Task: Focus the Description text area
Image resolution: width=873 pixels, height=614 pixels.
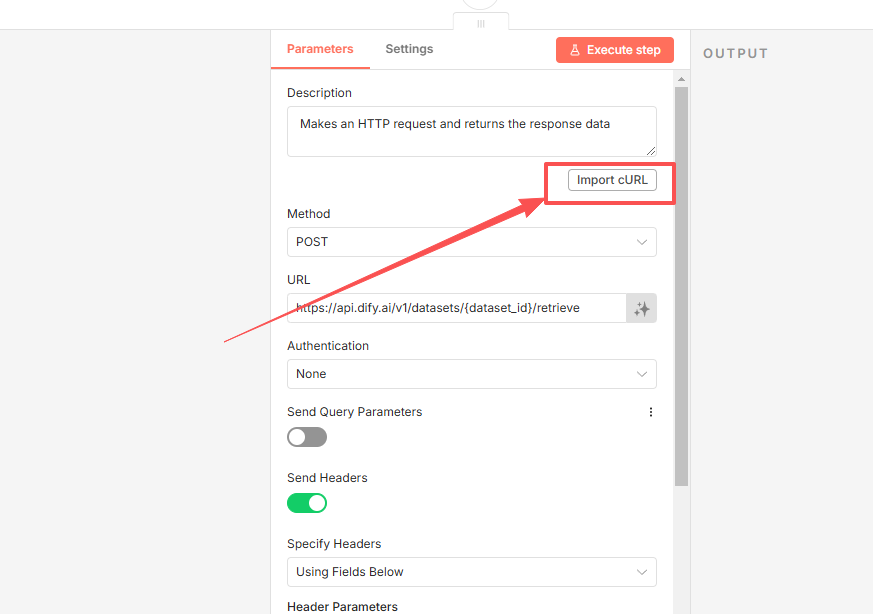Action: pyautogui.click(x=471, y=131)
